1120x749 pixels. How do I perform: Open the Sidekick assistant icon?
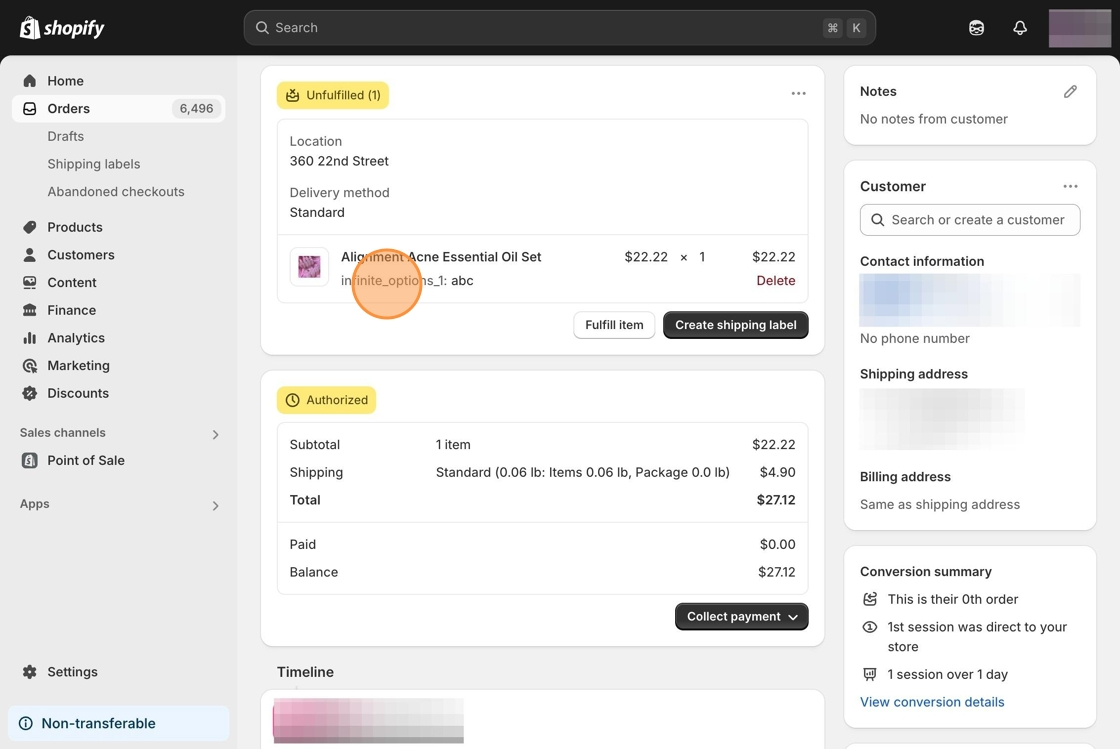tap(976, 28)
